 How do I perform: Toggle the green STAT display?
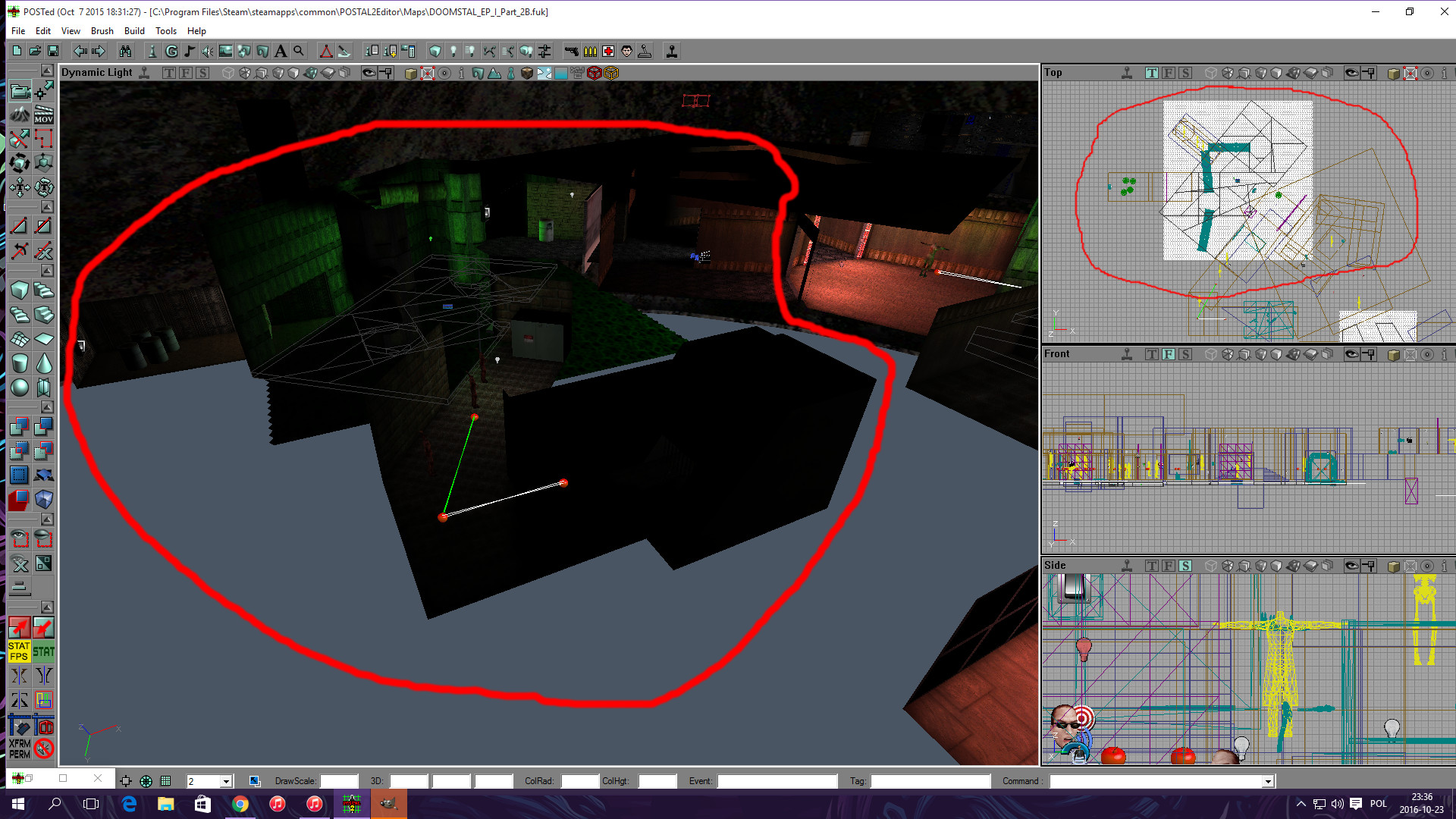[x=44, y=651]
